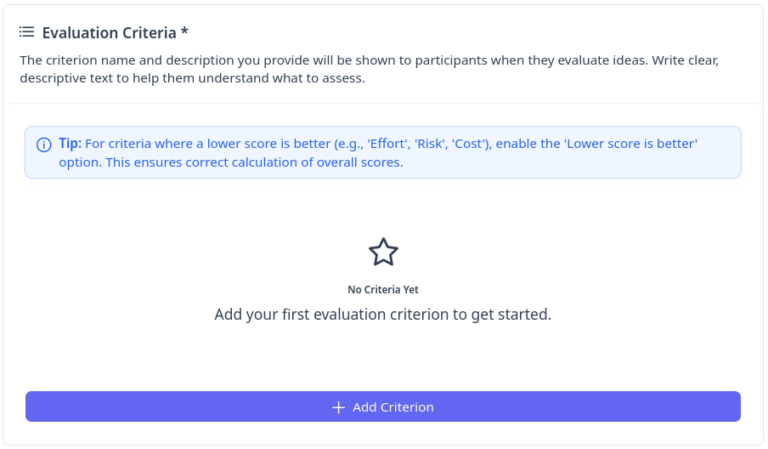Click the info icon in the tip box
The height and width of the screenshot is (449, 768).
coord(43,144)
